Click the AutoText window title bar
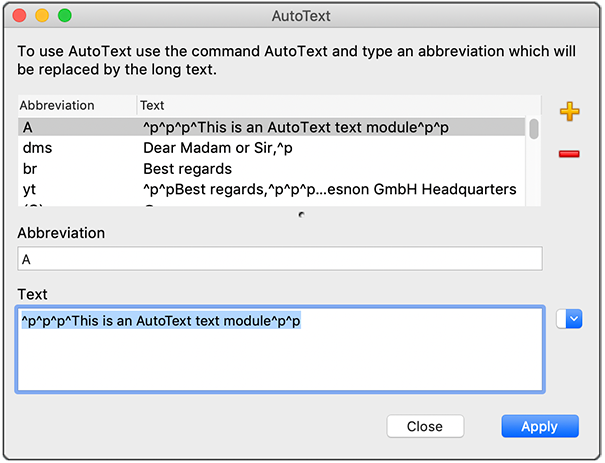The height and width of the screenshot is (463, 605). [301, 16]
